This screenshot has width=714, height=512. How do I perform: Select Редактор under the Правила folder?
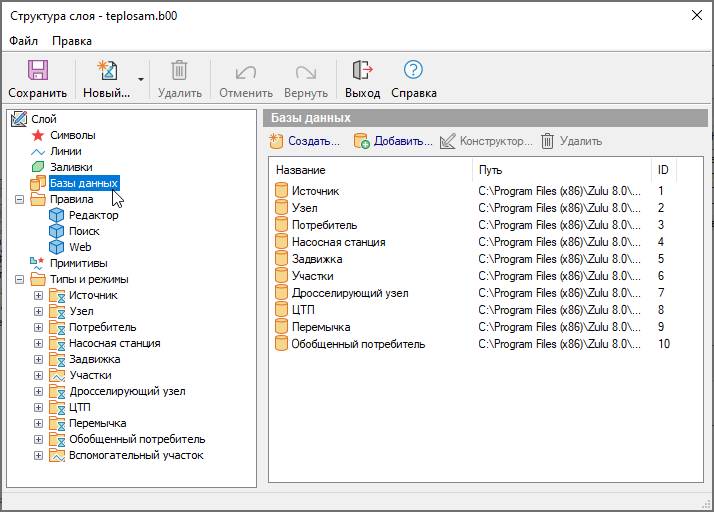[93, 215]
